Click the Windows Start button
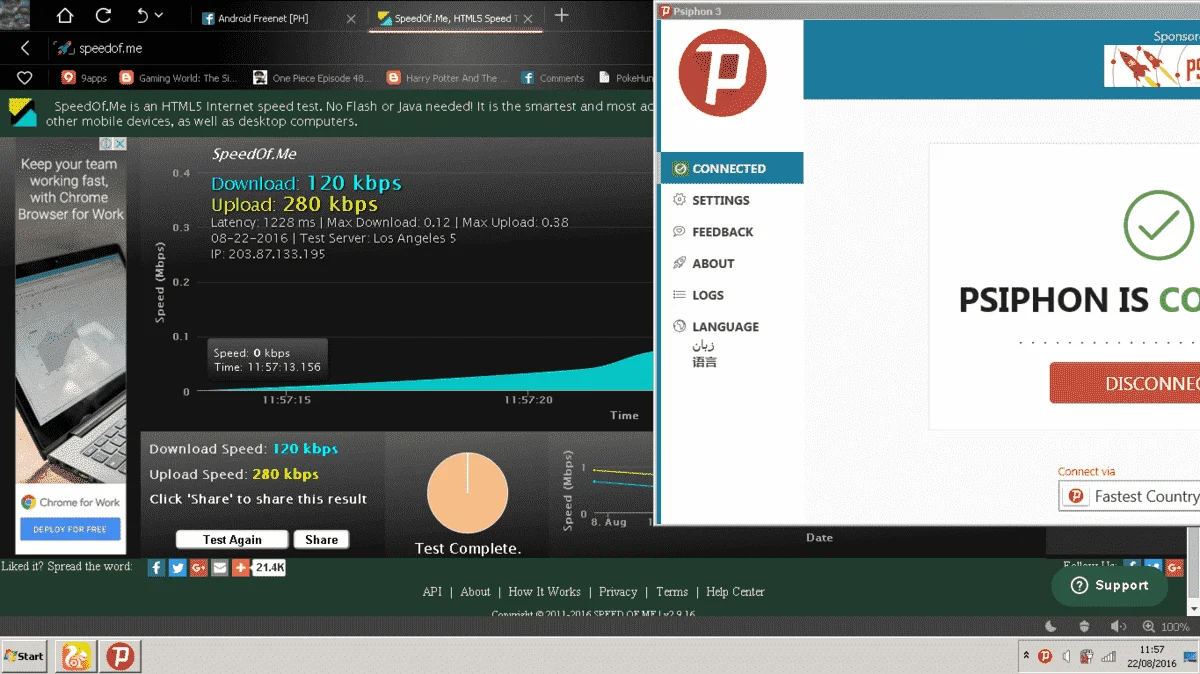The height and width of the screenshot is (674, 1200). pyautogui.click(x=24, y=656)
